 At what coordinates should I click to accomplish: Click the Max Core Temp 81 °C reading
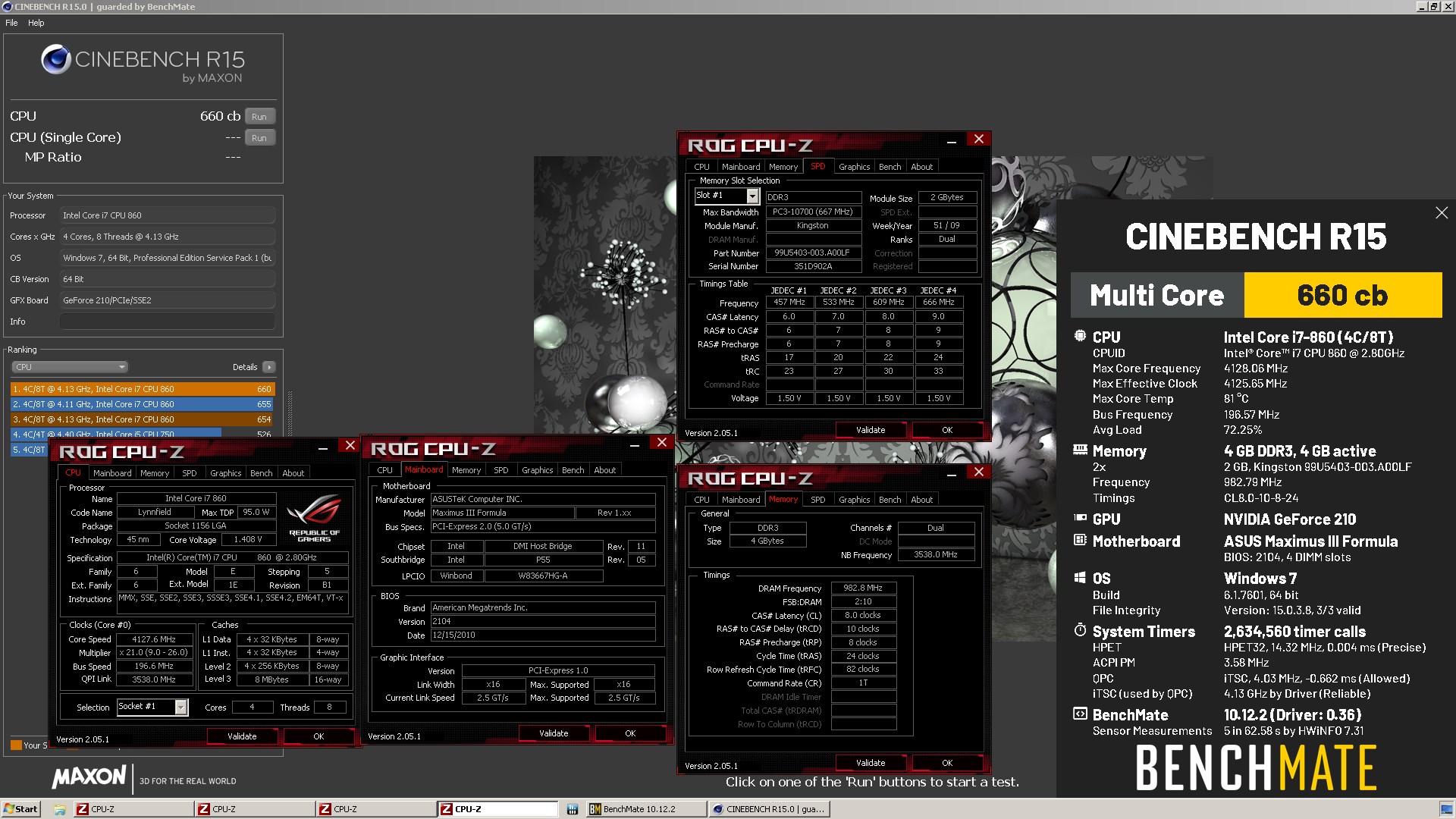[x=1236, y=399]
